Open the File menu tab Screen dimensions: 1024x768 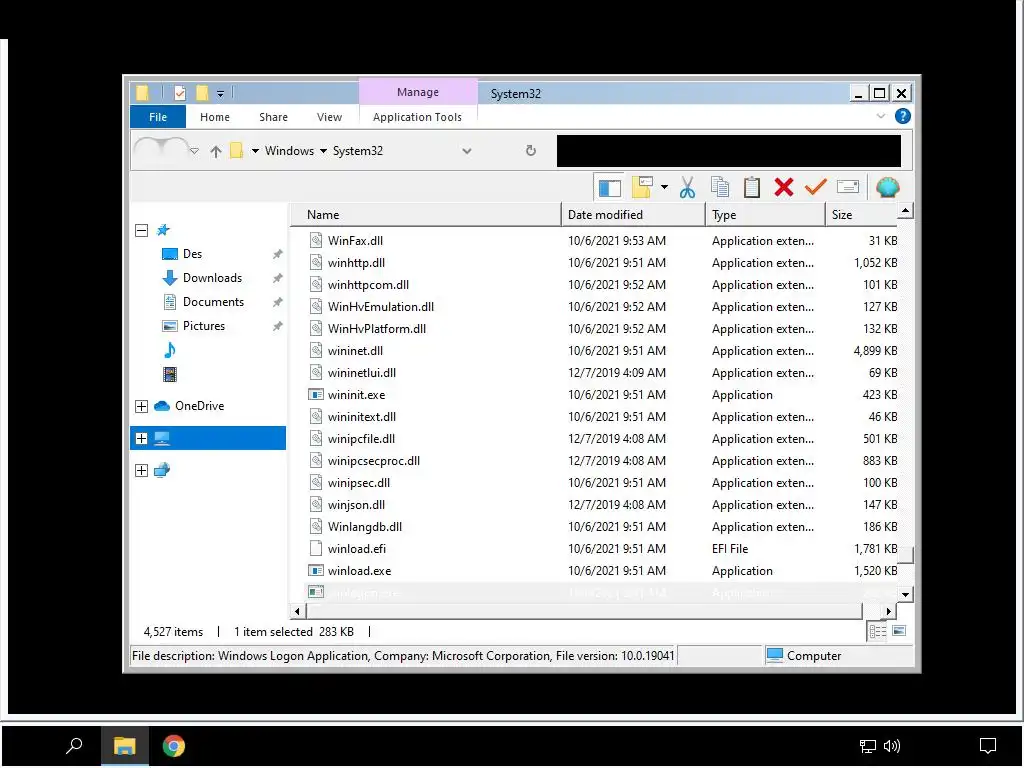[158, 117]
